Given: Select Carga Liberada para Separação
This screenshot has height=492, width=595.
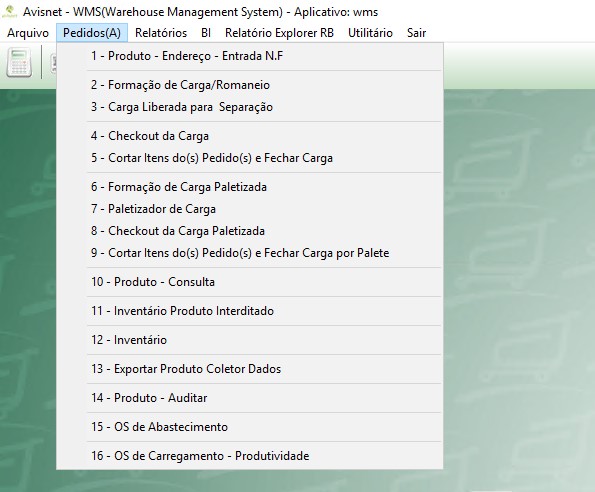Looking at the screenshot, I should pos(250,107).
